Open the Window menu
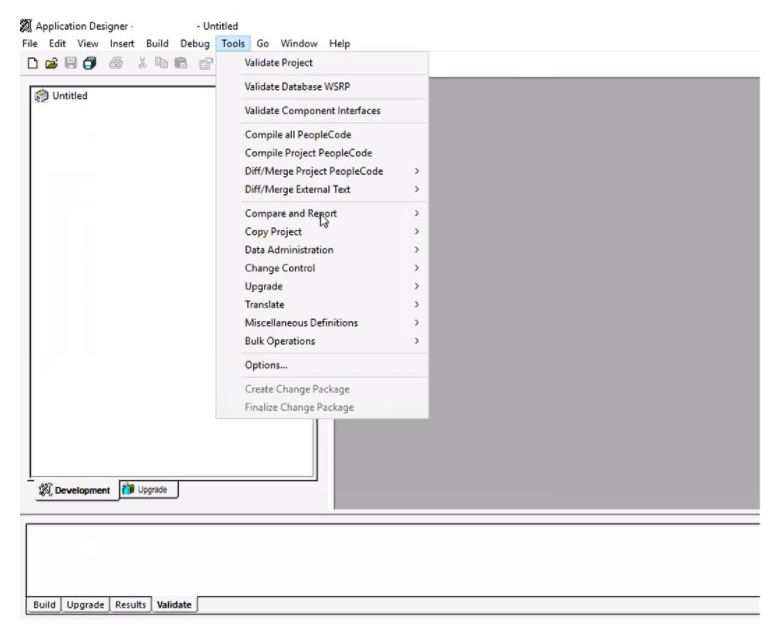This screenshot has height=638, width=770. pyautogui.click(x=299, y=43)
